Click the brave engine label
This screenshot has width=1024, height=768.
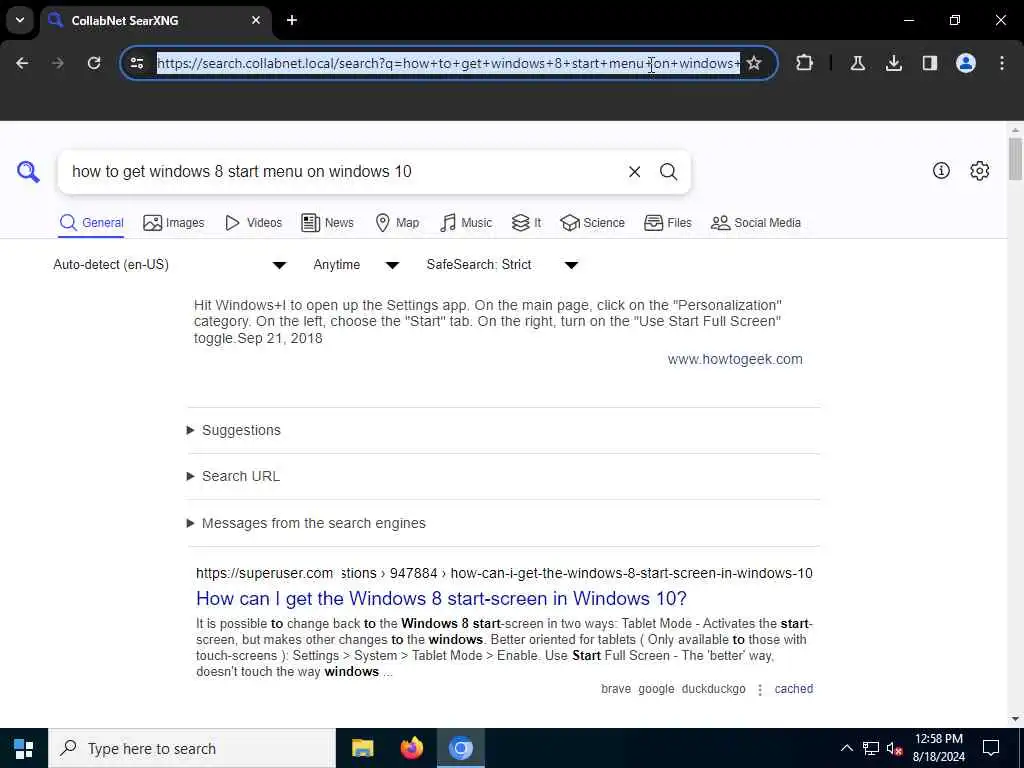pos(616,689)
